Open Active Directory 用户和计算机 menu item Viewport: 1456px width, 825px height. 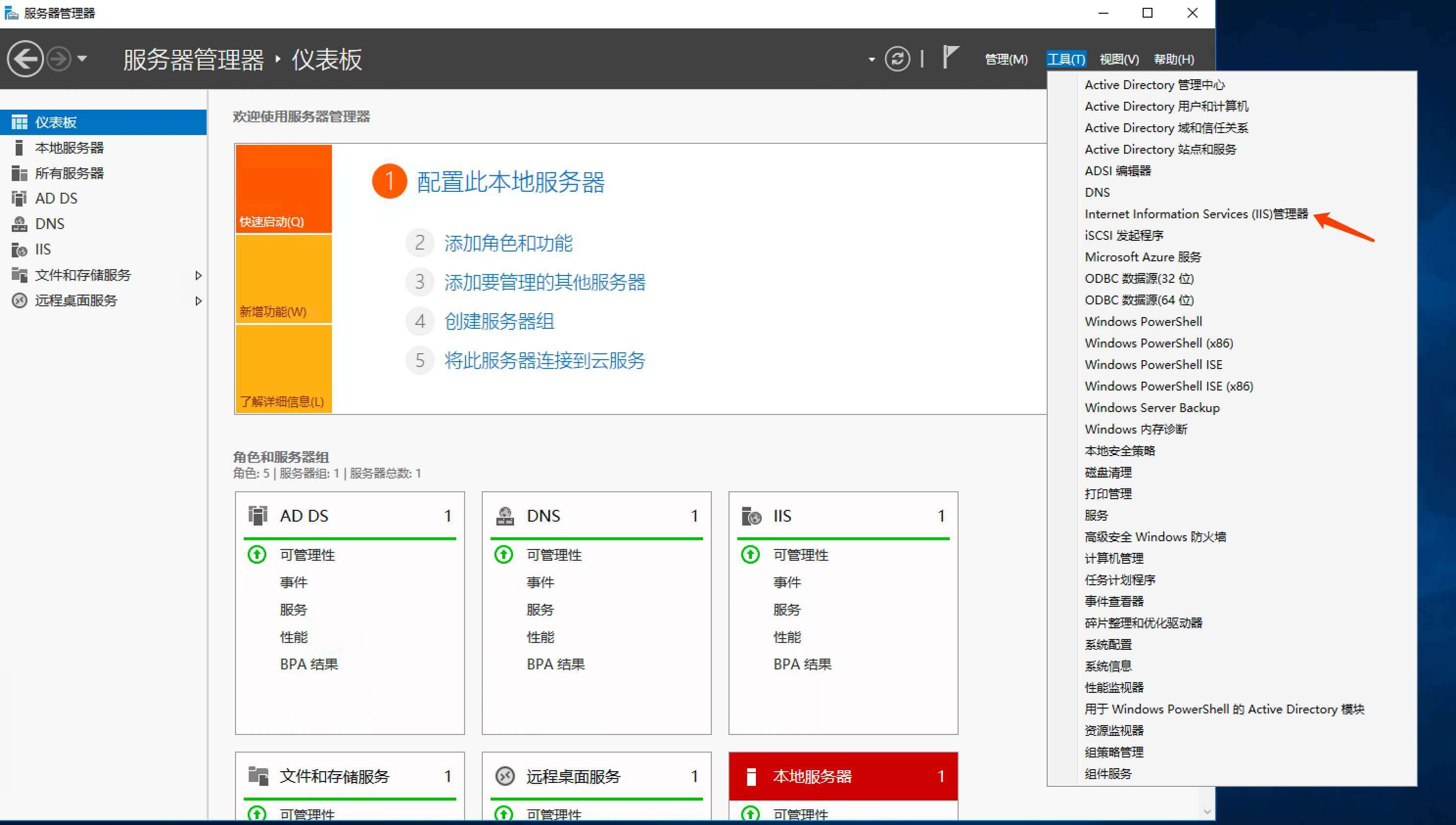pos(1166,106)
